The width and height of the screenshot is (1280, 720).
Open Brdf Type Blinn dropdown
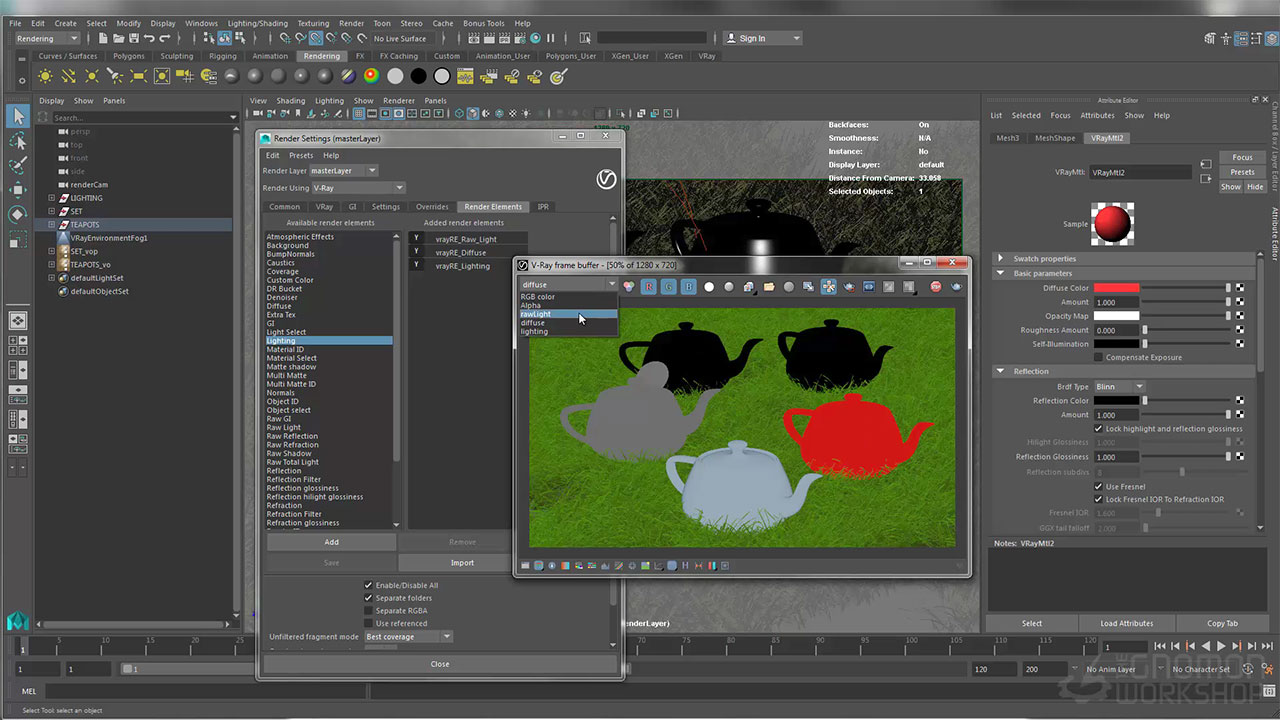(x=1120, y=386)
